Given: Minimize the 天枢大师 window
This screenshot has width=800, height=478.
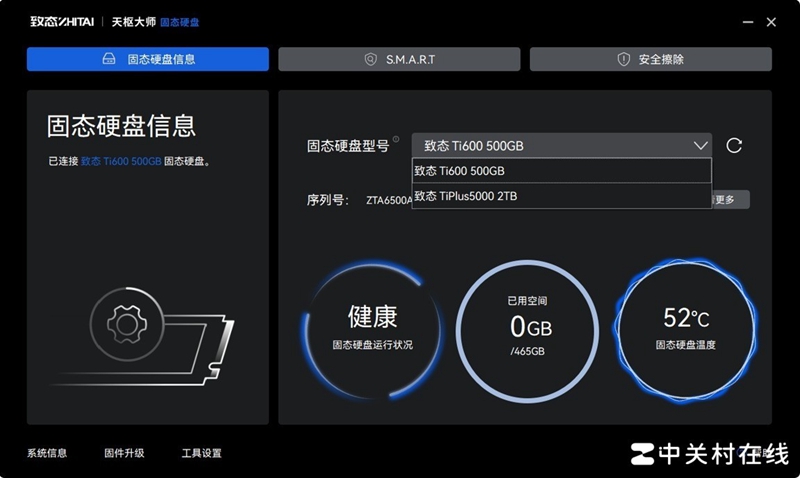Looking at the screenshot, I should [748, 22].
